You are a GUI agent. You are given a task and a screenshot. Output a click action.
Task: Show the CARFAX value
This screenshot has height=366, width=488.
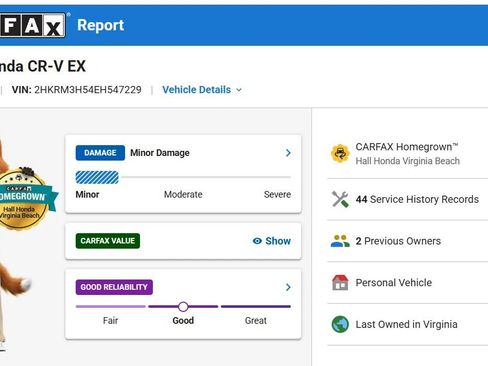pyautogui.click(x=272, y=241)
